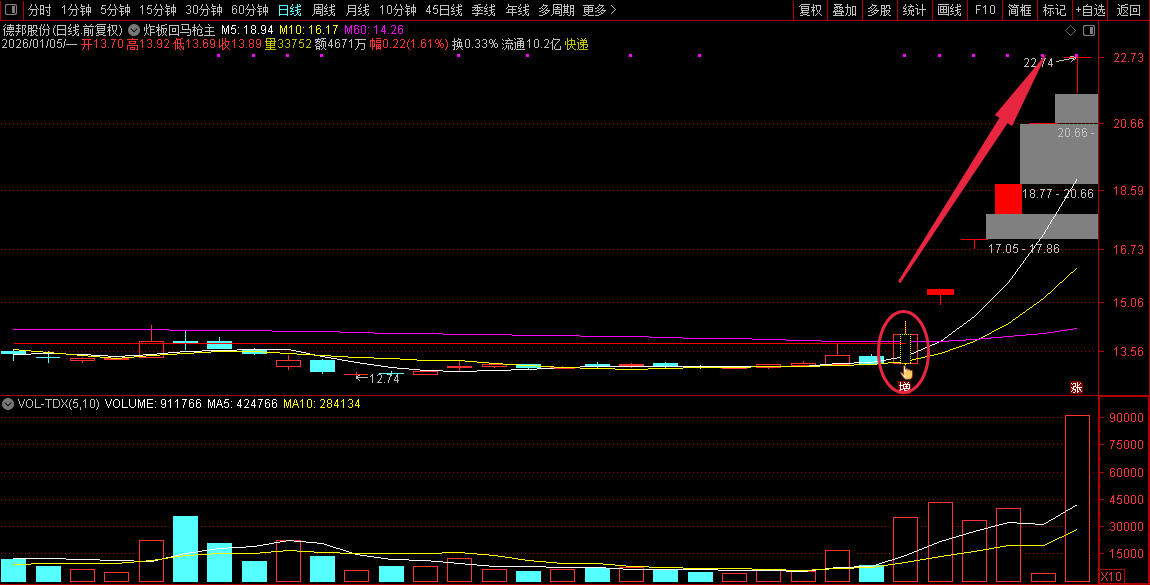Click the 18.59 price axis label
This screenshot has height=585, width=1150.
(x=1128, y=191)
